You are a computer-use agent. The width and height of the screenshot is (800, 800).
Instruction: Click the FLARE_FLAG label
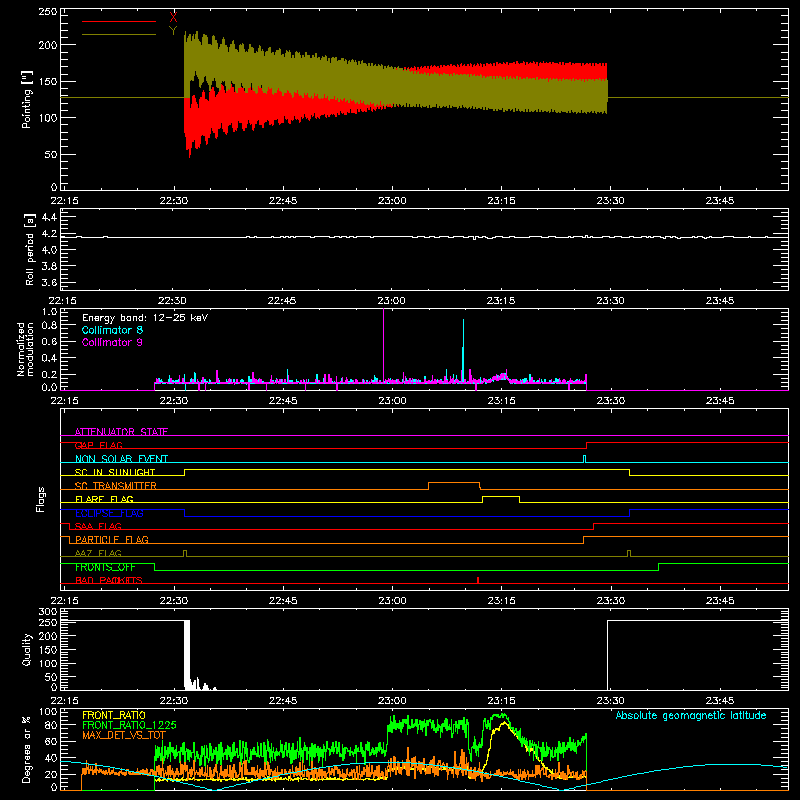click(x=104, y=499)
